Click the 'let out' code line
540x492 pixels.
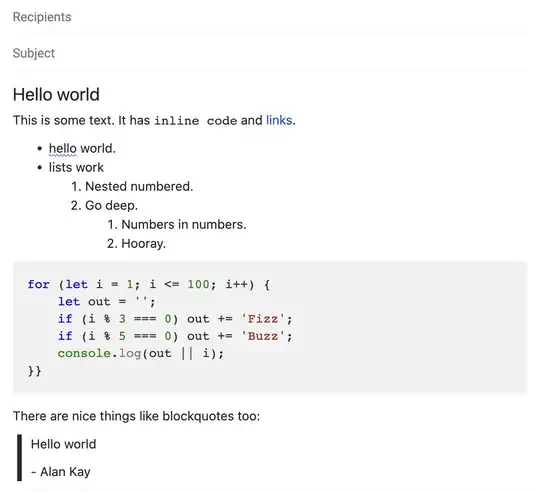tap(107, 302)
